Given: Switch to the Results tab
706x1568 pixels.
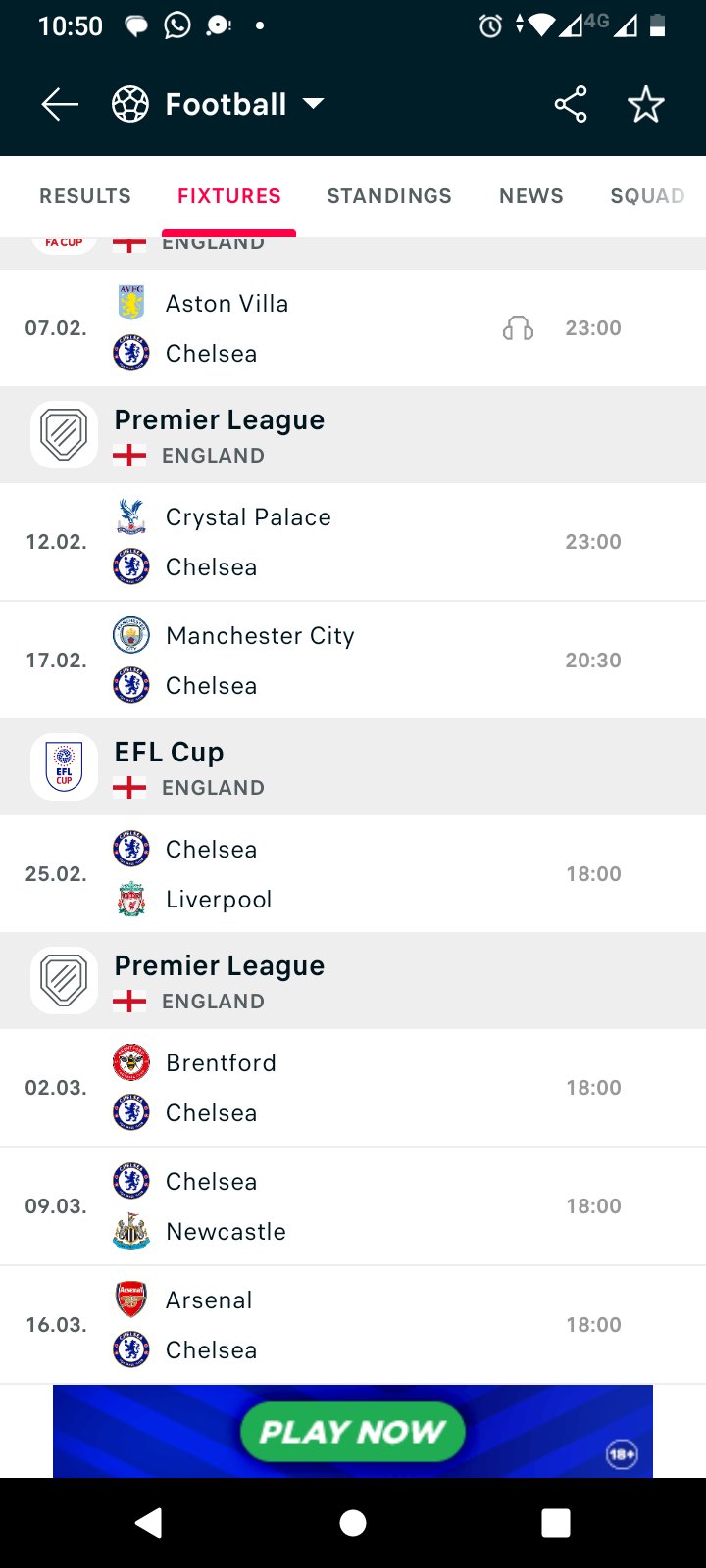Looking at the screenshot, I should [85, 196].
